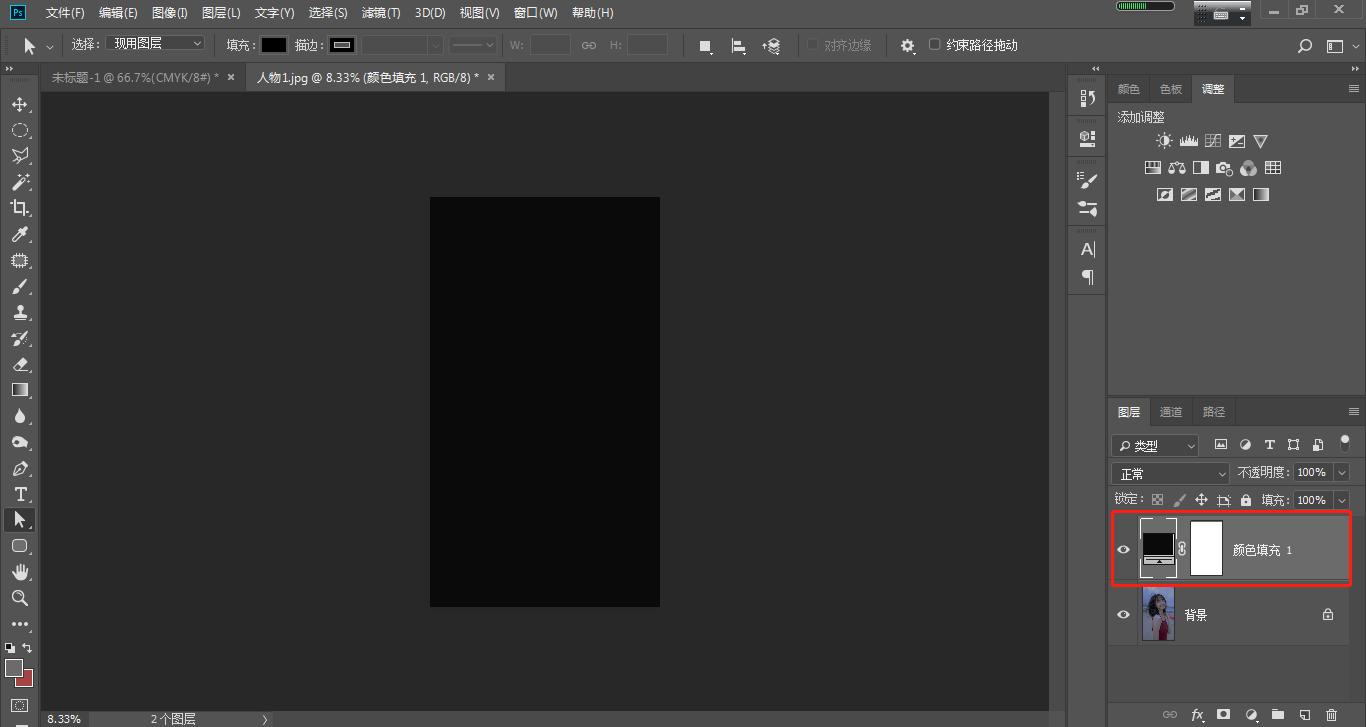Image resolution: width=1366 pixels, height=727 pixels.
Task: Select the Zoom tool
Action: pyautogui.click(x=19, y=598)
